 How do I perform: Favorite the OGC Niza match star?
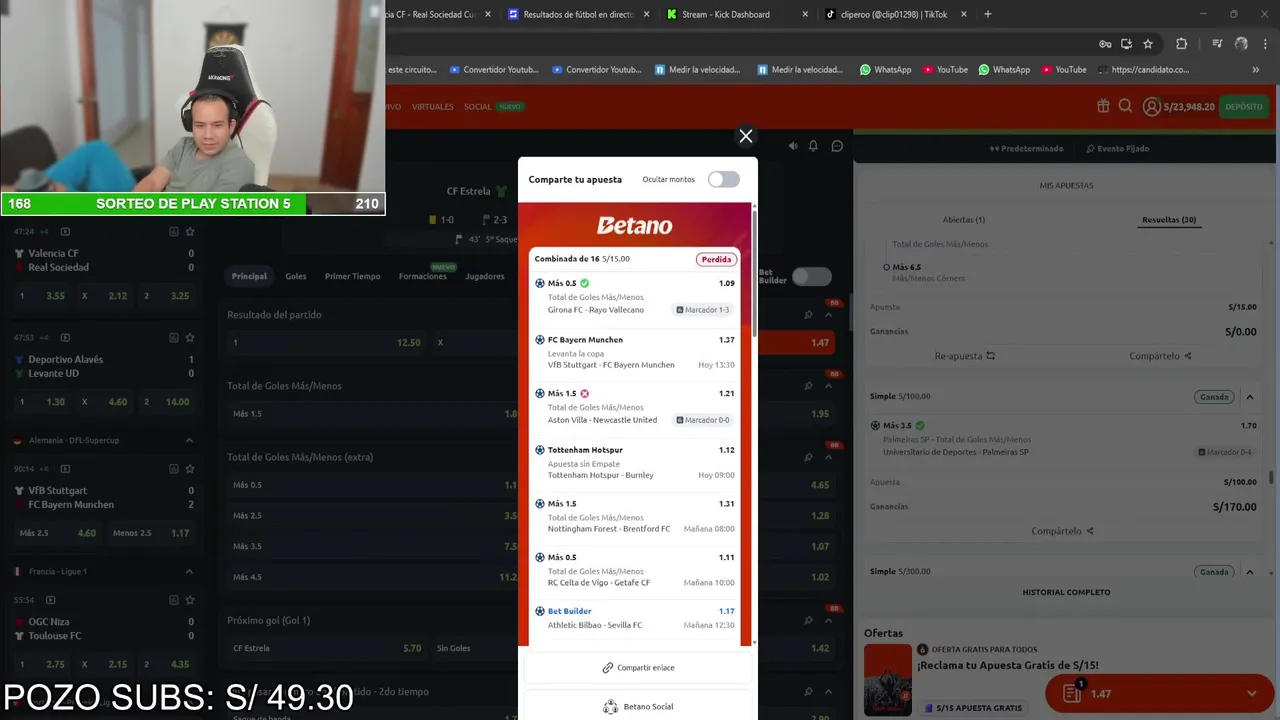(x=190, y=600)
